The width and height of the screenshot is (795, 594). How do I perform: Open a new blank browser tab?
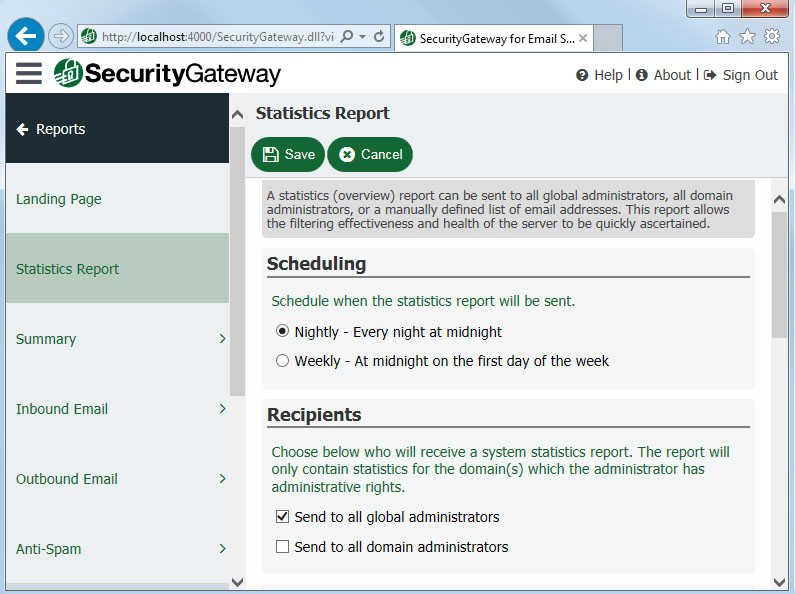point(607,38)
